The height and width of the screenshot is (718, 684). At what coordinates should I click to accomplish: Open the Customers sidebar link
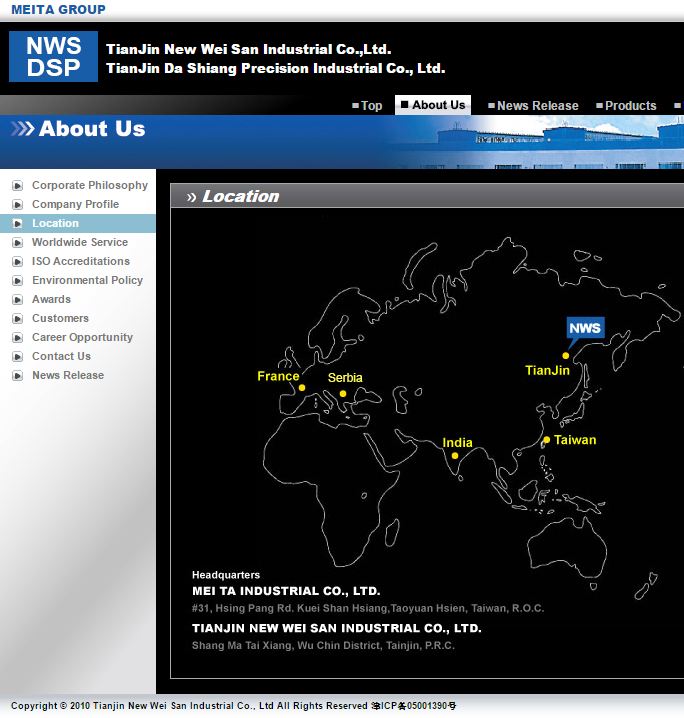60,319
